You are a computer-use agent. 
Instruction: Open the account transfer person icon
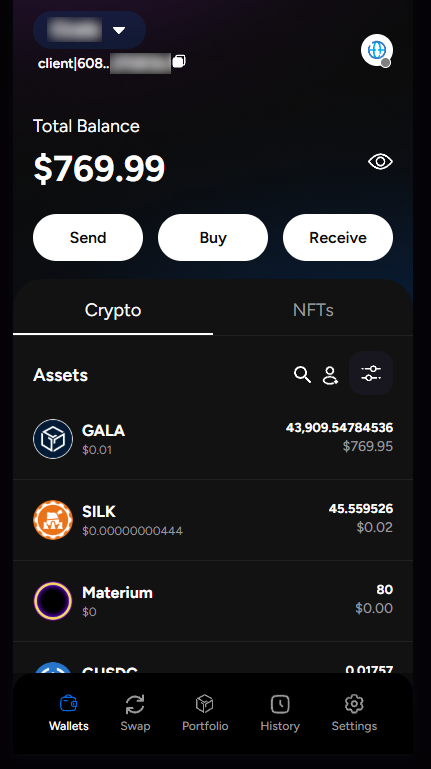pyautogui.click(x=330, y=375)
